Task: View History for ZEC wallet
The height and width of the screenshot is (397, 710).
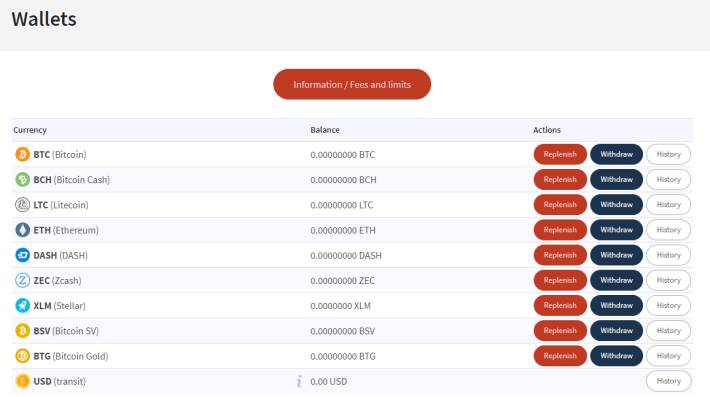Action: pyautogui.click(x=668, y=280)
